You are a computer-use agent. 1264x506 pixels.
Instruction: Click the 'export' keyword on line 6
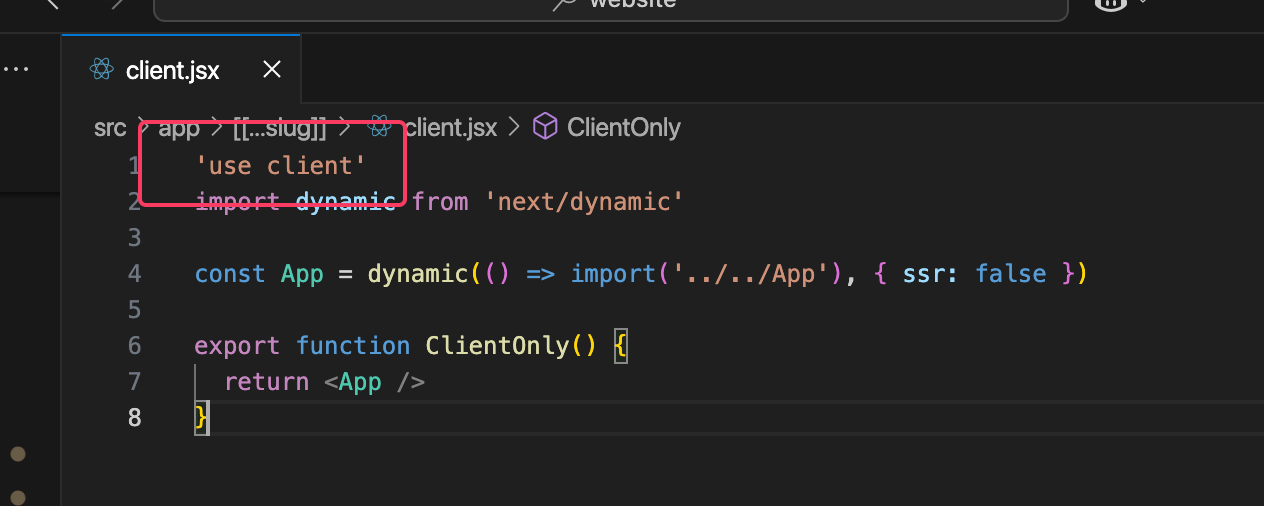pos(237,346)
